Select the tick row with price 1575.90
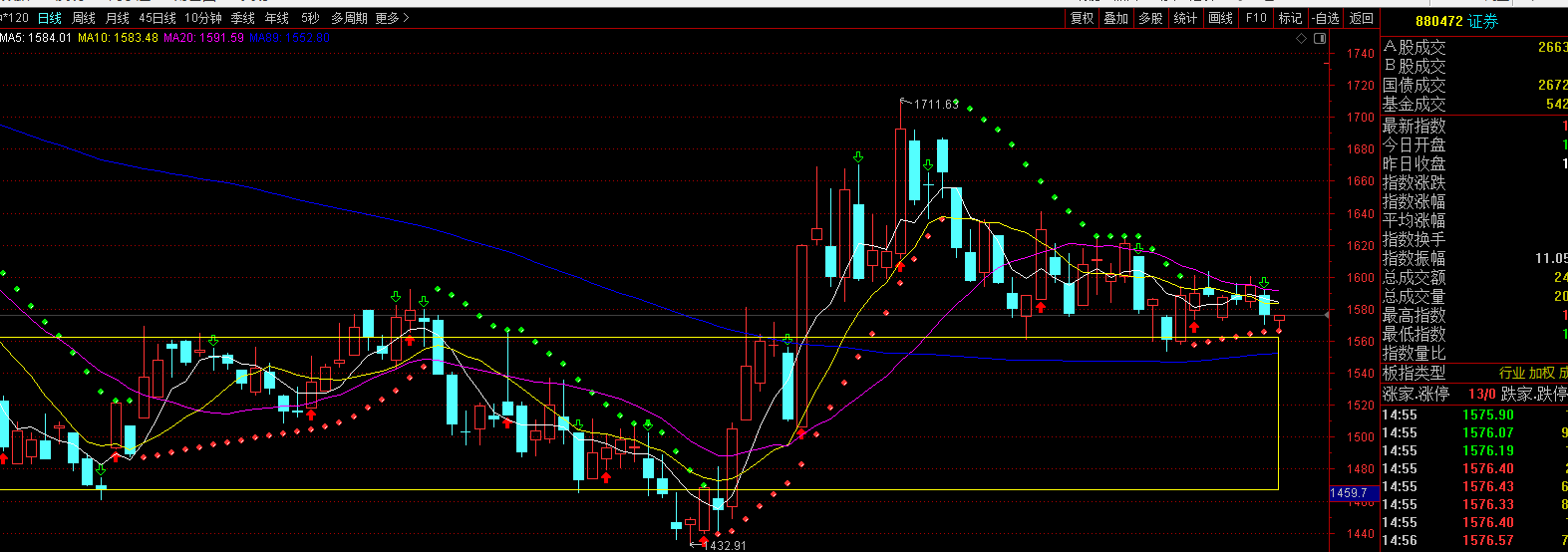 click(1474, 414)
